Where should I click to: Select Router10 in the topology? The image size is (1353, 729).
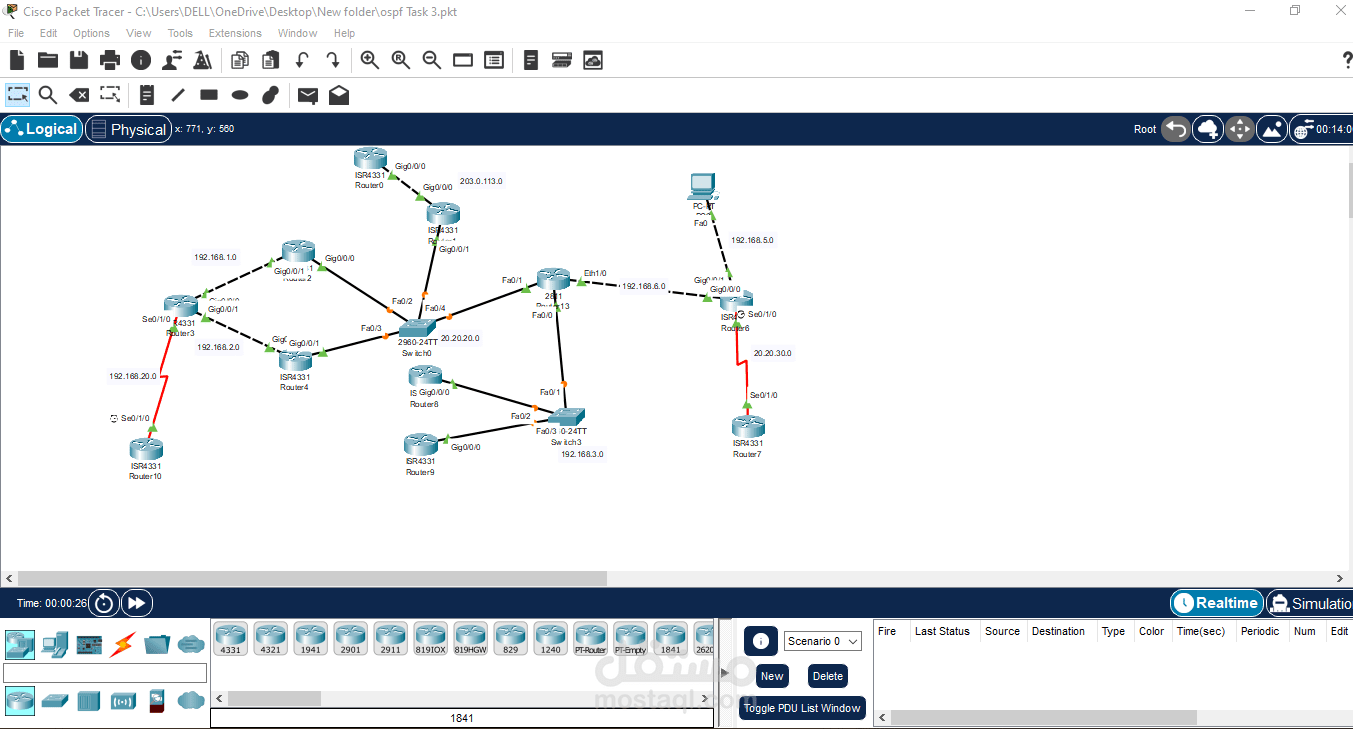[x=146, y=449]
